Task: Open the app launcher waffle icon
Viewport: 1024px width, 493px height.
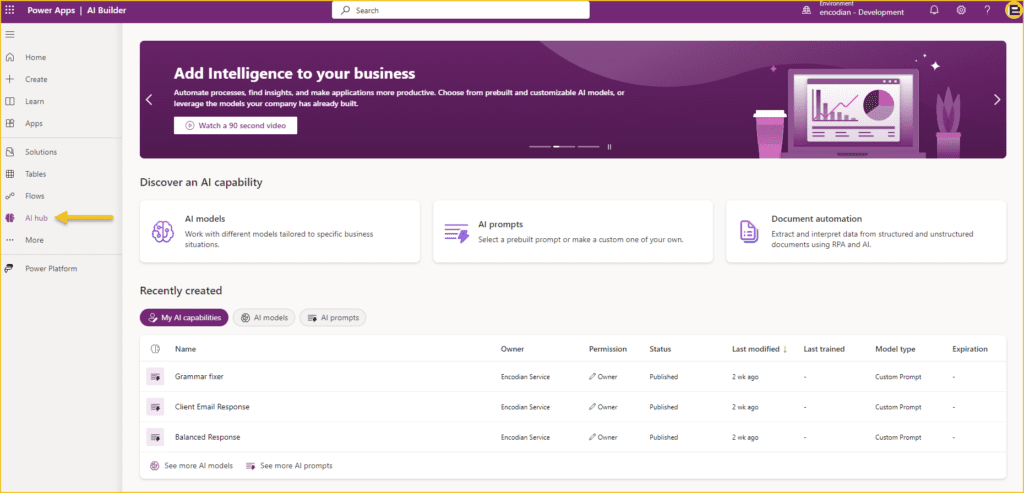Action: (10, 10)
